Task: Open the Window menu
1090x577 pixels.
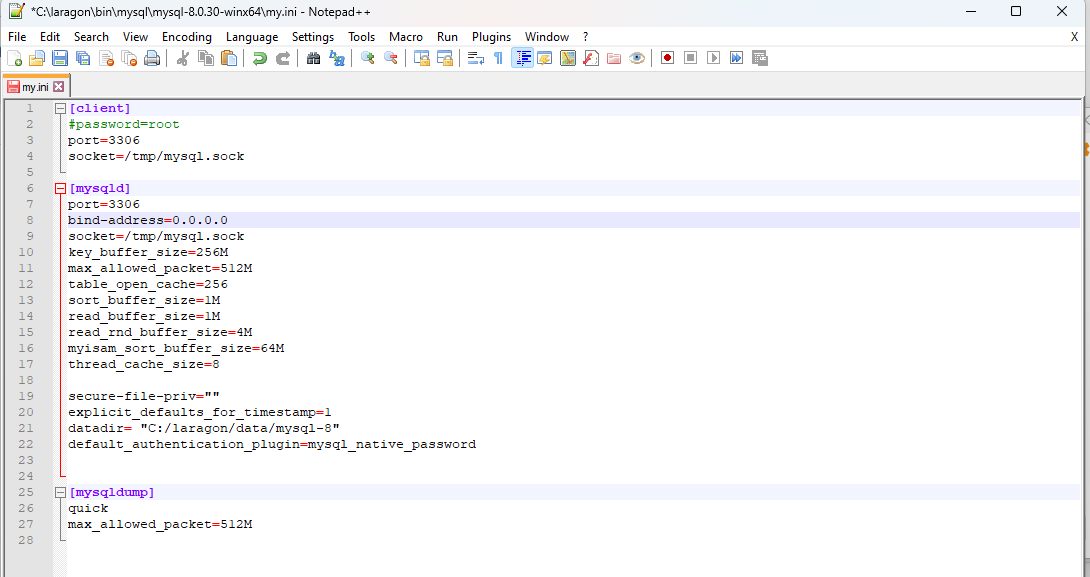Action: (x=547, y=37)
